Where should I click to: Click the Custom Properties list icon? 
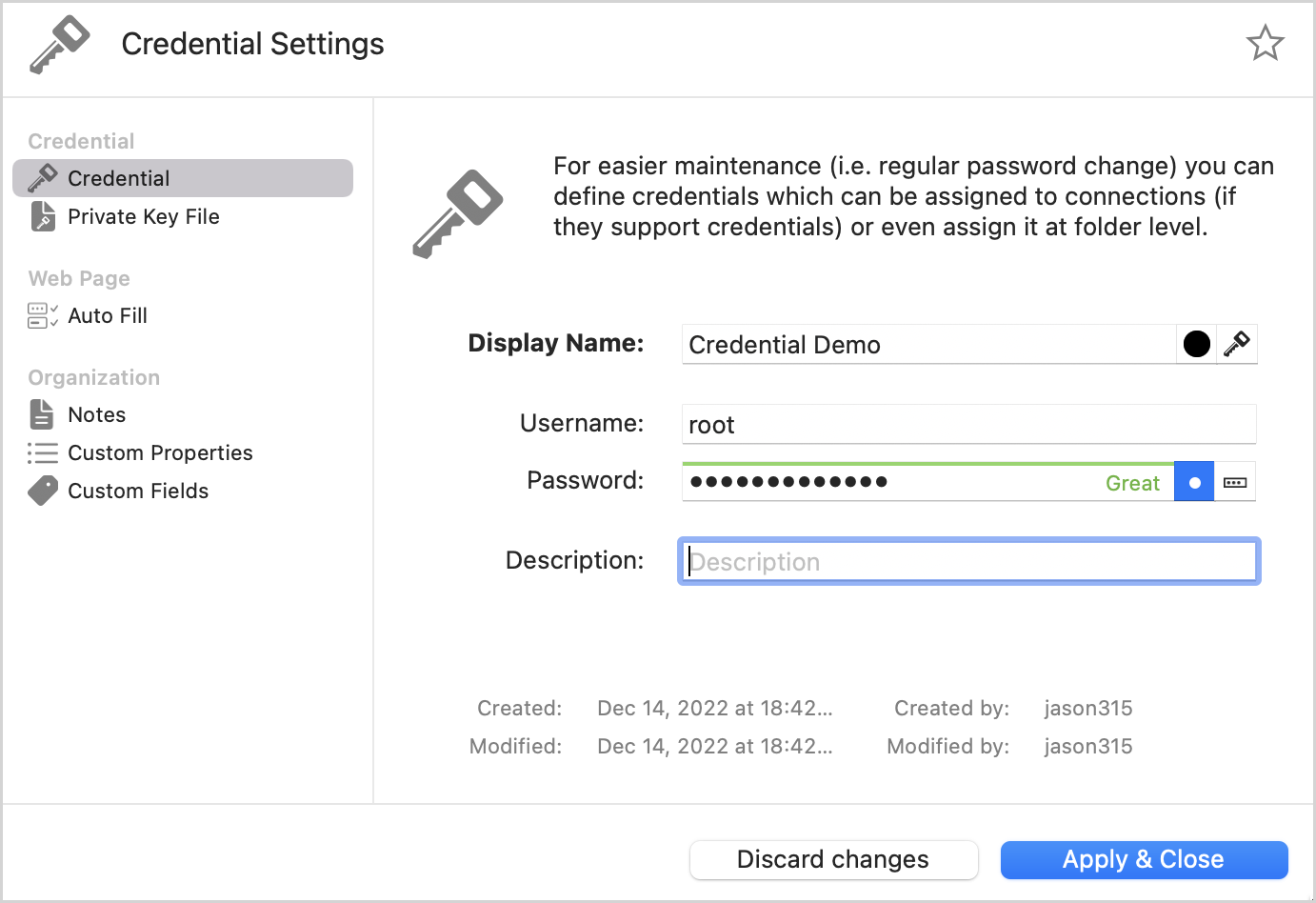click(43, 452)
